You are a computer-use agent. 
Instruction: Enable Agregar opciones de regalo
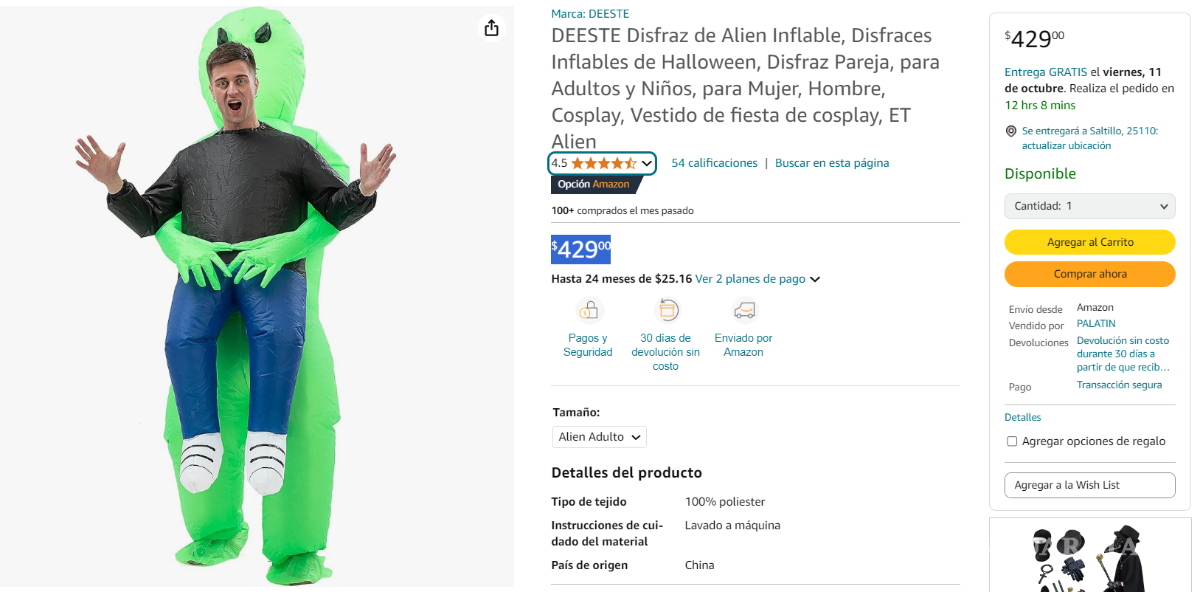(1011, 441)
